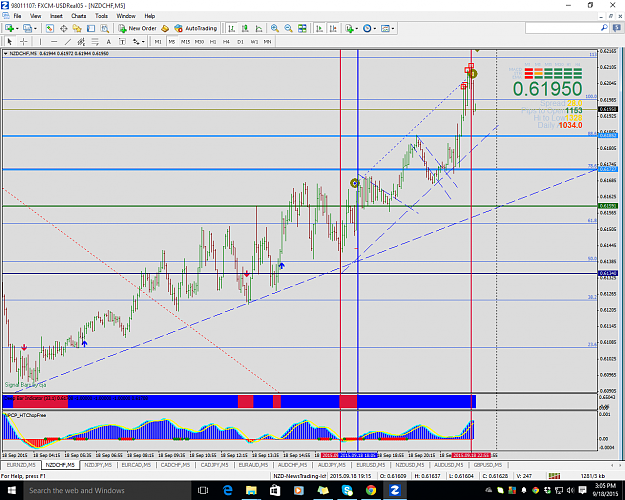Open Skype from taskbar

(x=347, y=490)
